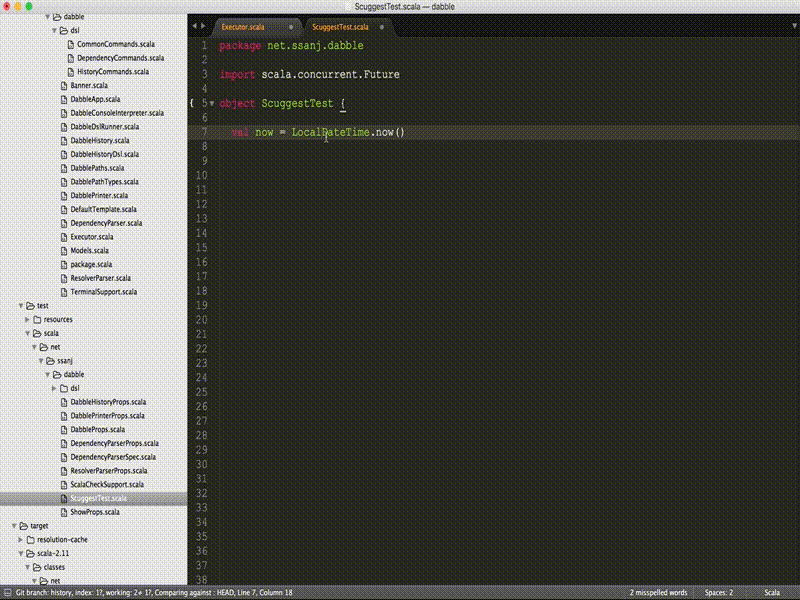Place cursor on ScuggestTest object name
Image resolution: width=800 pixels, height=600 pixels.
[297, 104]
